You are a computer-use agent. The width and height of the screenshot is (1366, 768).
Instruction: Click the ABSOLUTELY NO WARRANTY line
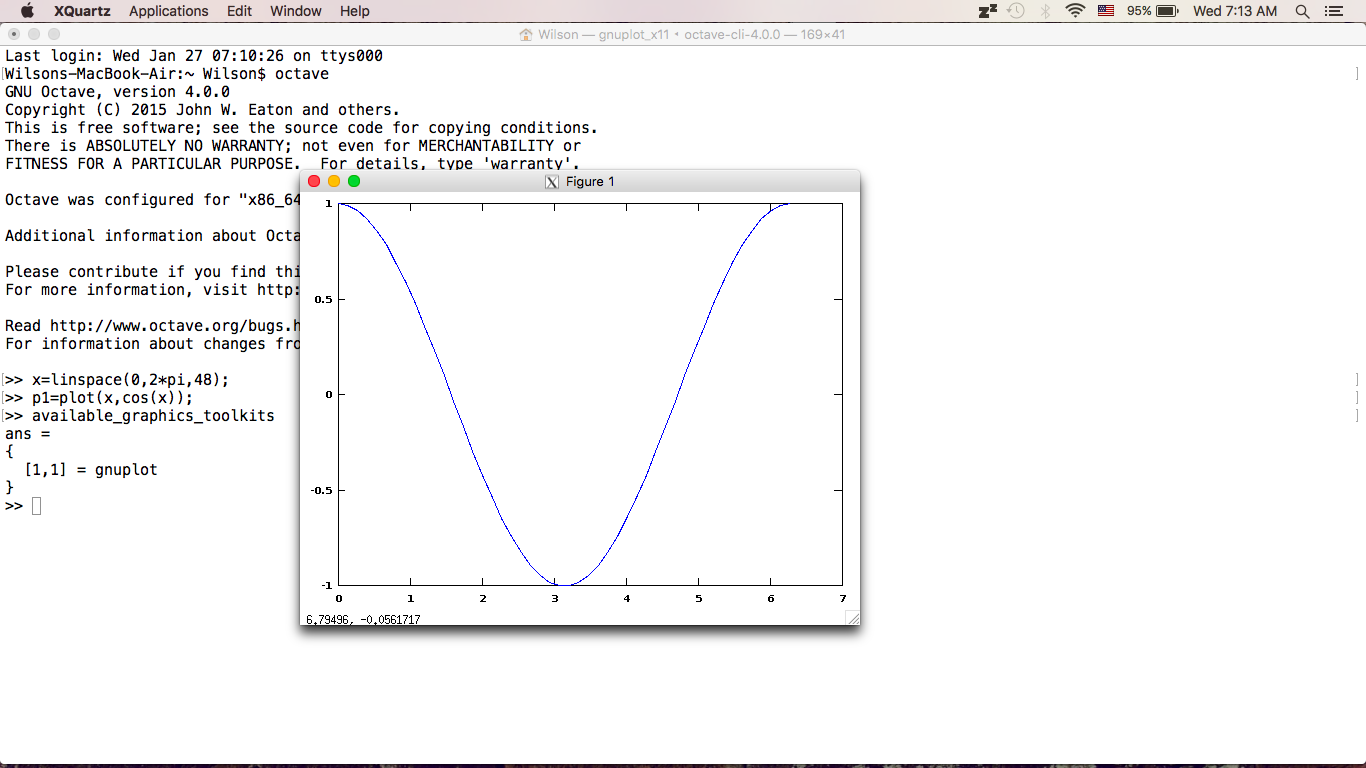[x=293, y=146]
